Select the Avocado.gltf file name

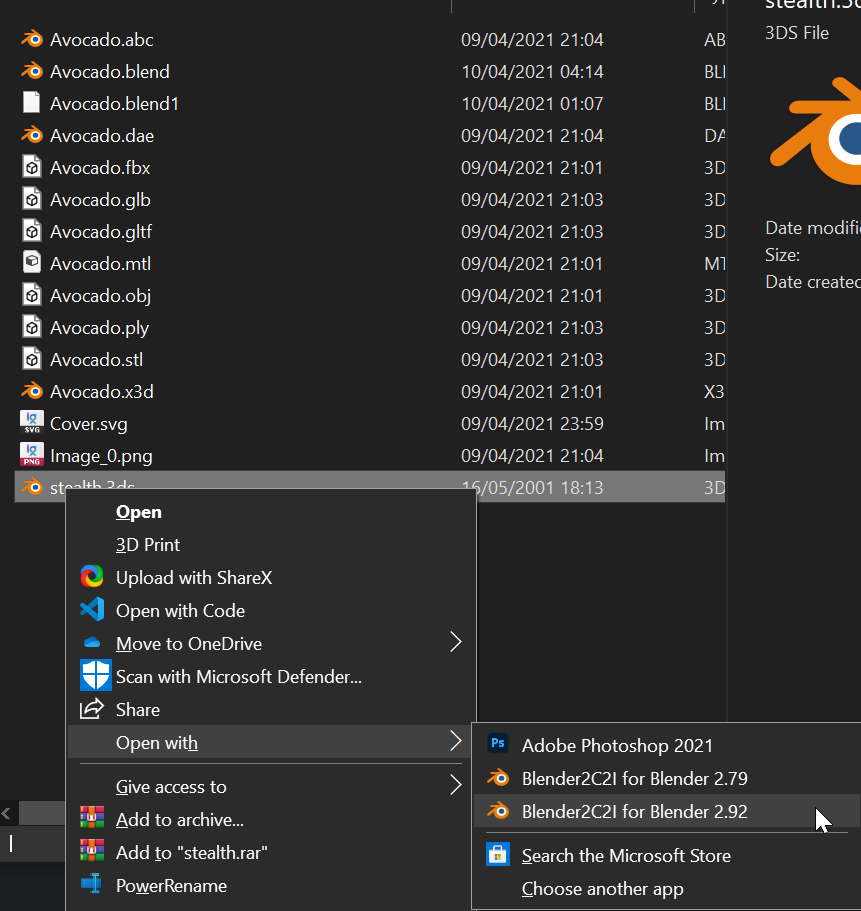coord(101,232)
